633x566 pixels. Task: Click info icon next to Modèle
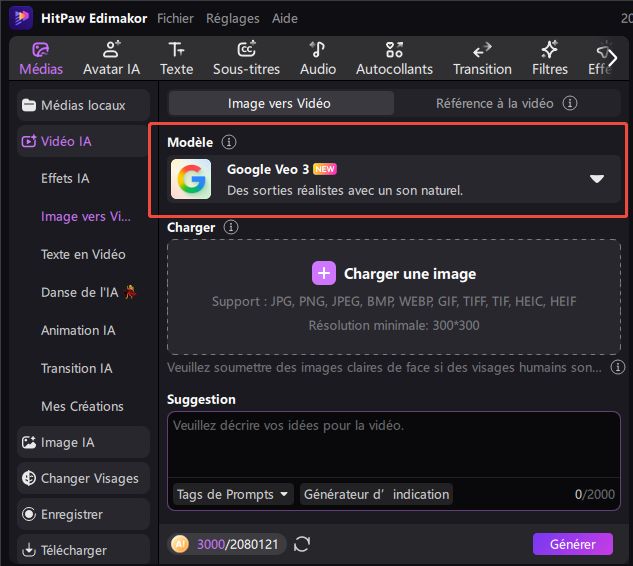tap(229, 142)
